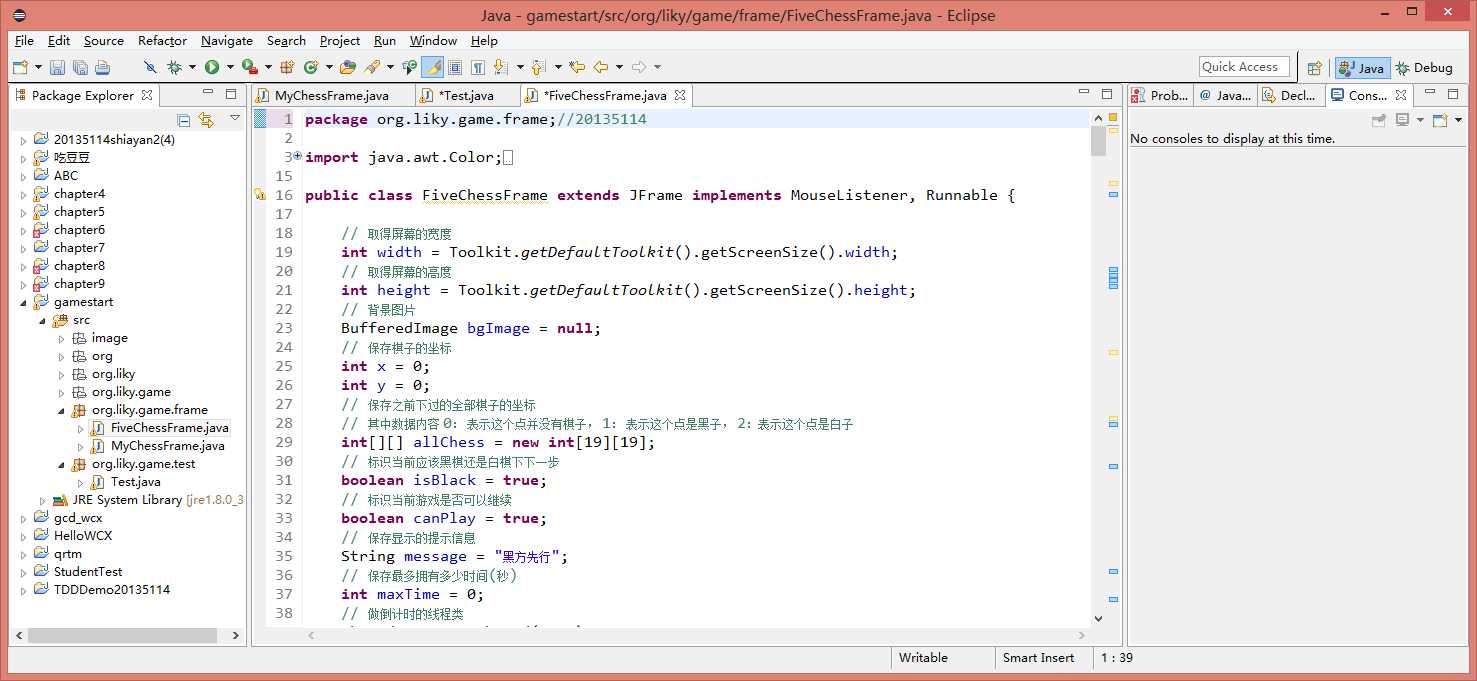The height and width of the screenshot is (681, 1477).
Task: Click the Forward navigation gray arrow
Action: click(639, 67)
